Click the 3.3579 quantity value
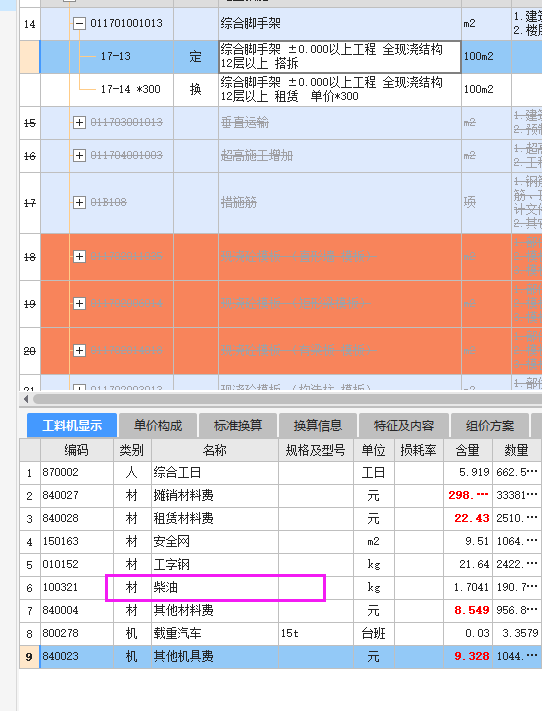Image resolution: width=542 pixels, height=711 pixels. click(520, 633)
